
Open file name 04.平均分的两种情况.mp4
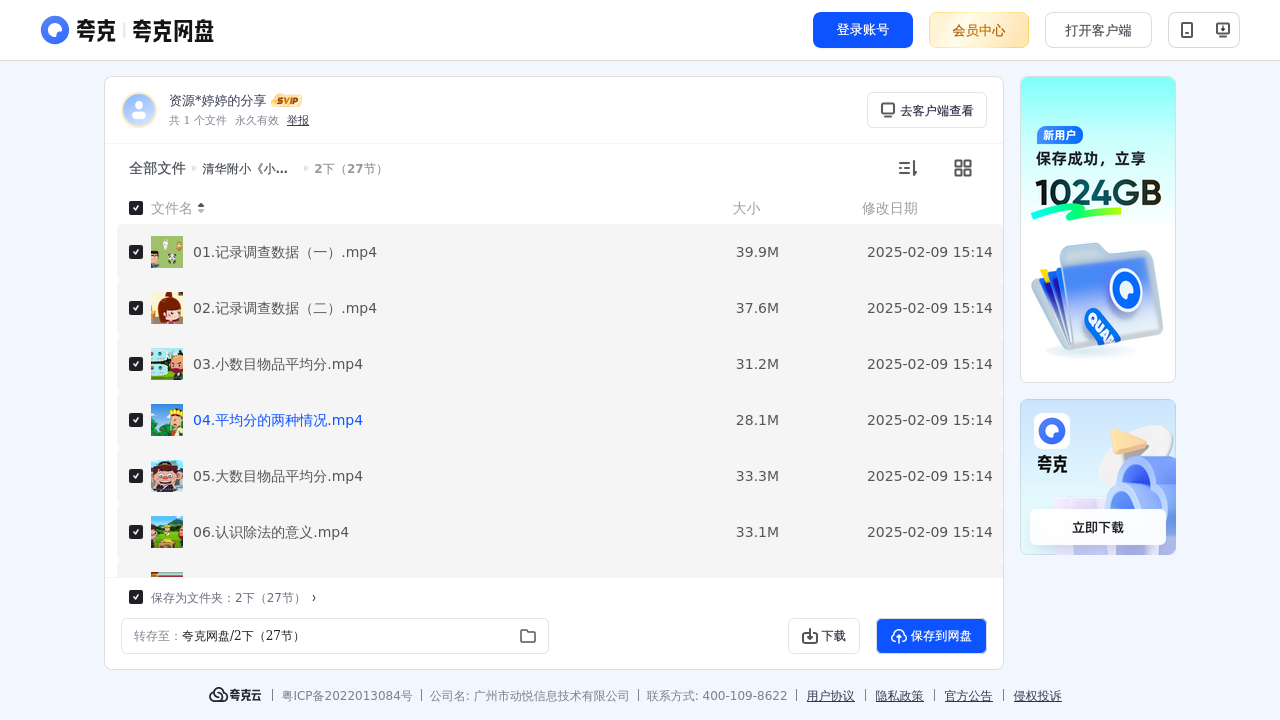click(x=278, y=420)
